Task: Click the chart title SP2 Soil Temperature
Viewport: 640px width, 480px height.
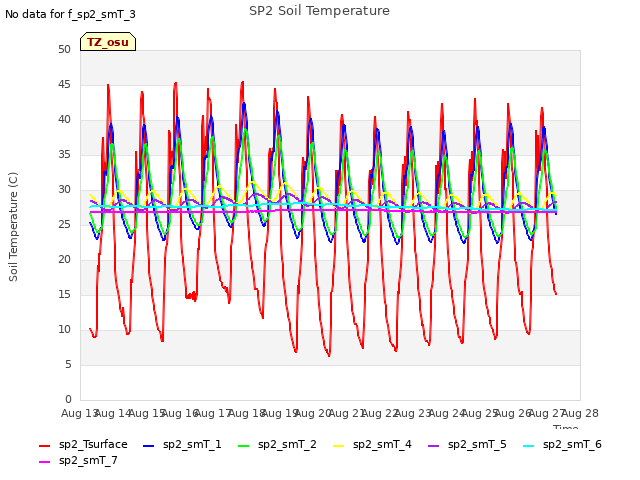Action: pyautogui.click(x=319, y=11)
